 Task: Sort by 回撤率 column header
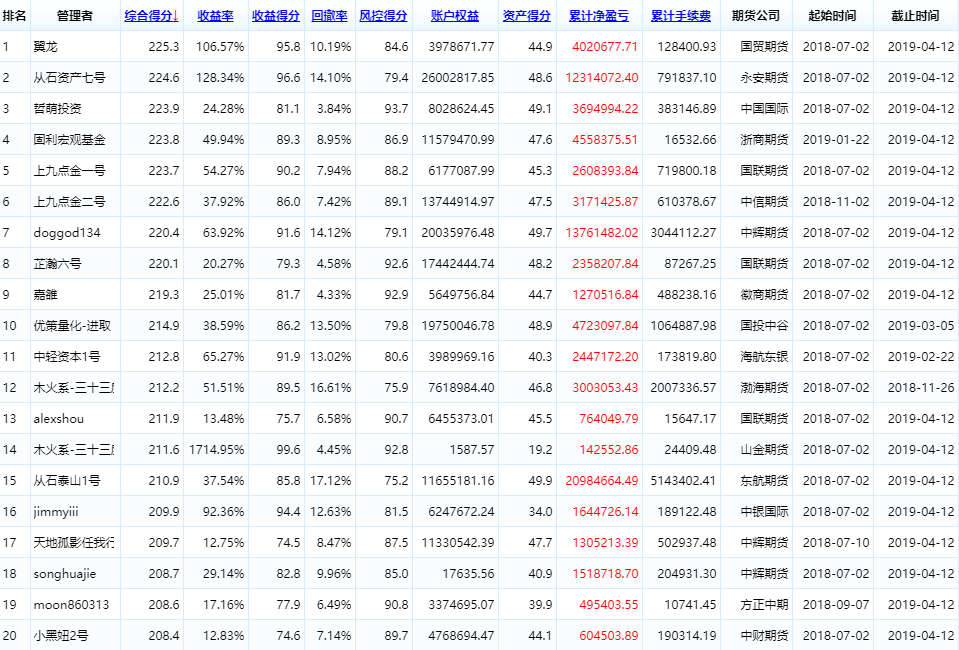tap(329, 16)
